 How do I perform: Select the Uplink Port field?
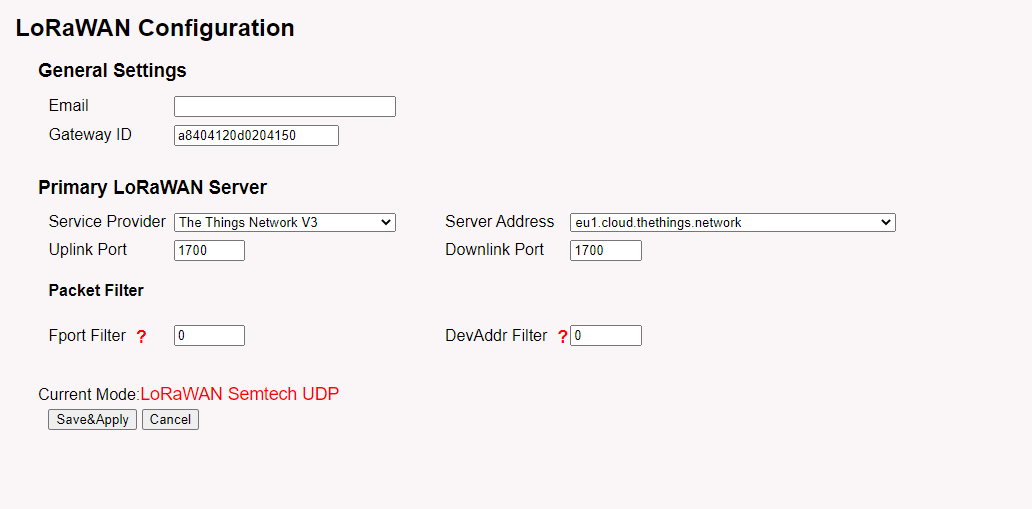tap(209, 250)
